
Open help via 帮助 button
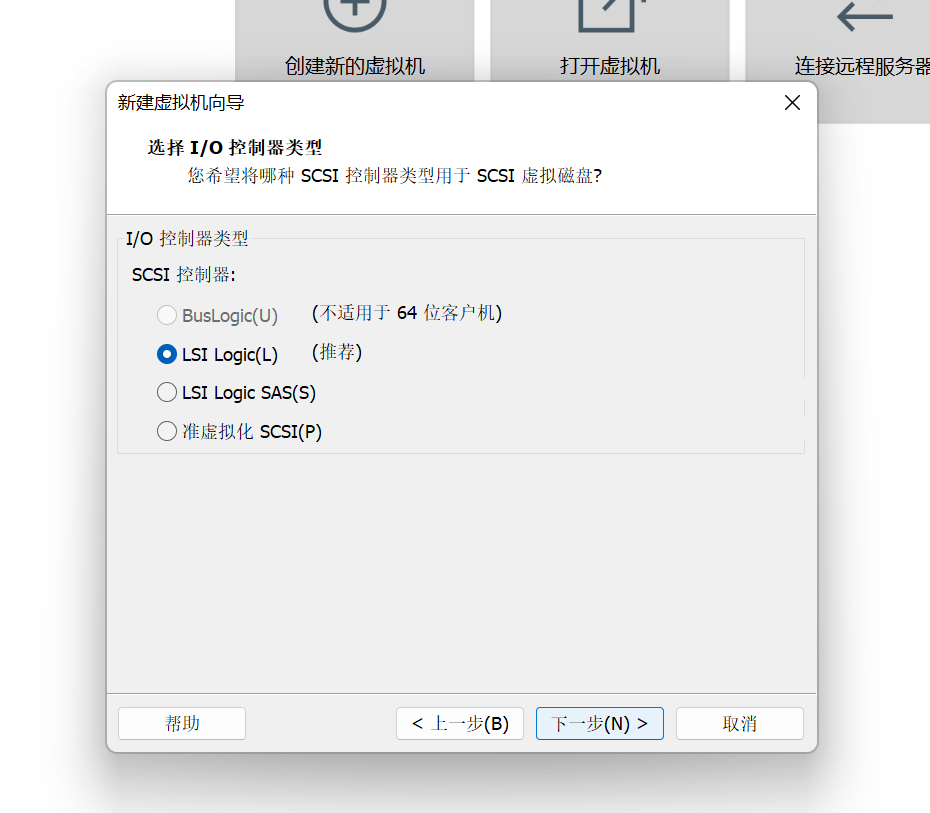click(x=182, y=723)
